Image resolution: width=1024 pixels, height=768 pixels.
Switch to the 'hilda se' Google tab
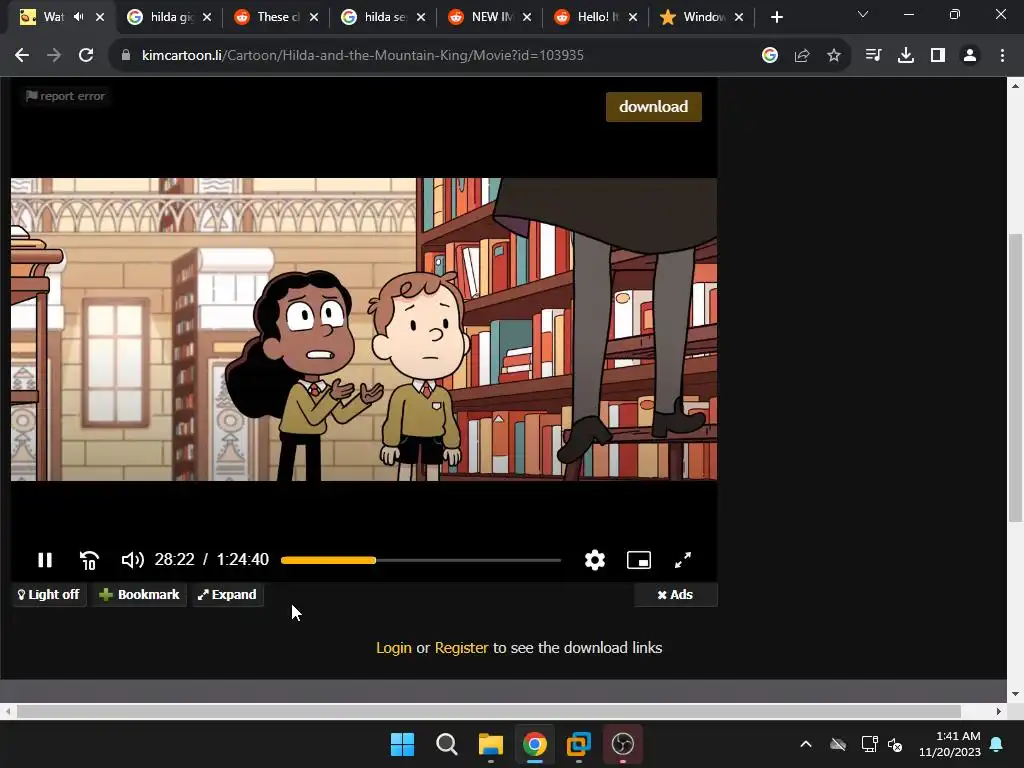[x=385, y=17]
